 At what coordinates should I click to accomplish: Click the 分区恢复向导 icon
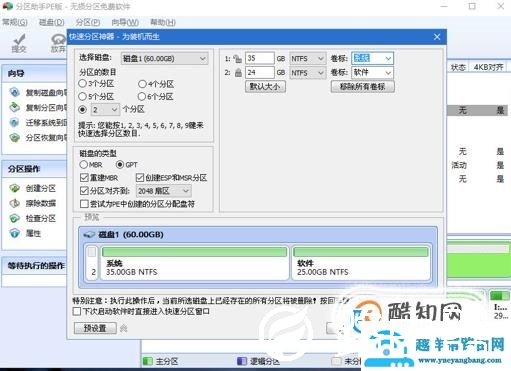pyautogui.click(x=15, y=137)
